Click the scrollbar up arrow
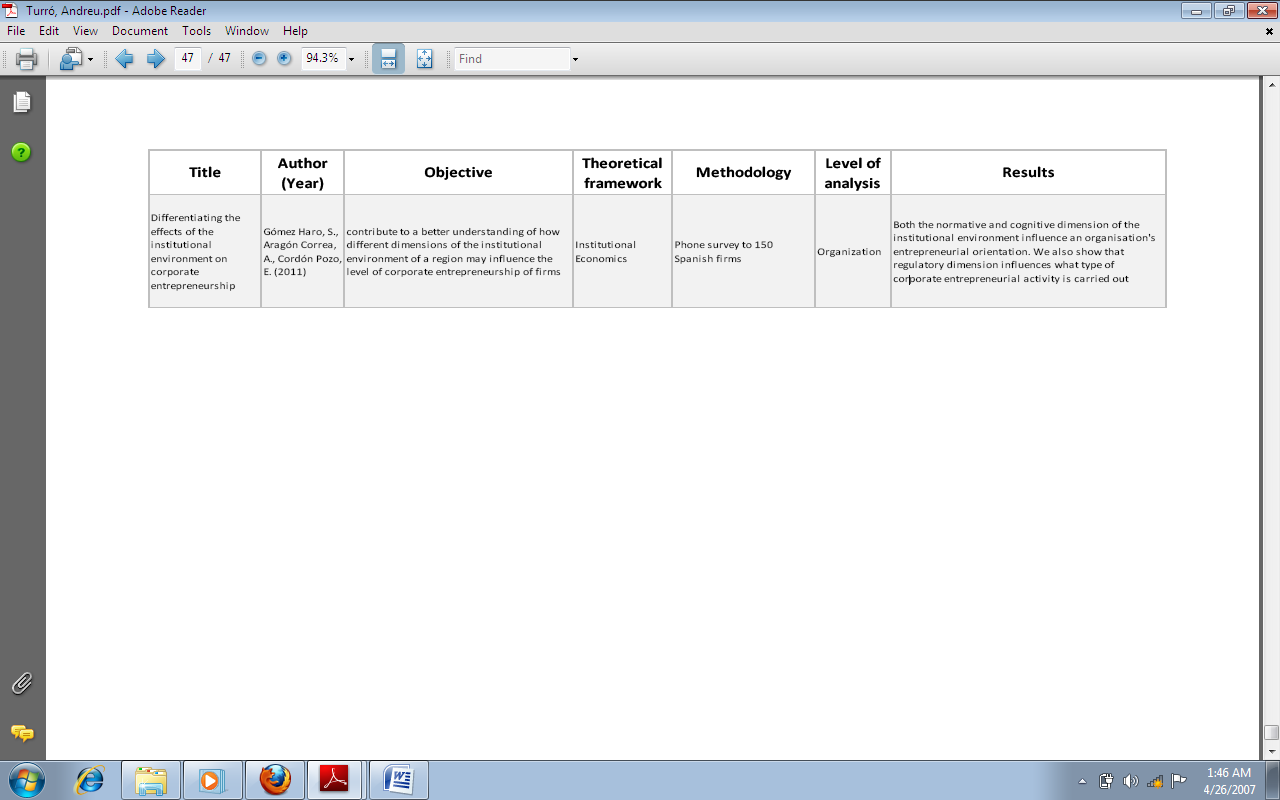Image resolution: width=1280 pixels, height=800 pixels. pyautogui.click(x=1271, y=85)
